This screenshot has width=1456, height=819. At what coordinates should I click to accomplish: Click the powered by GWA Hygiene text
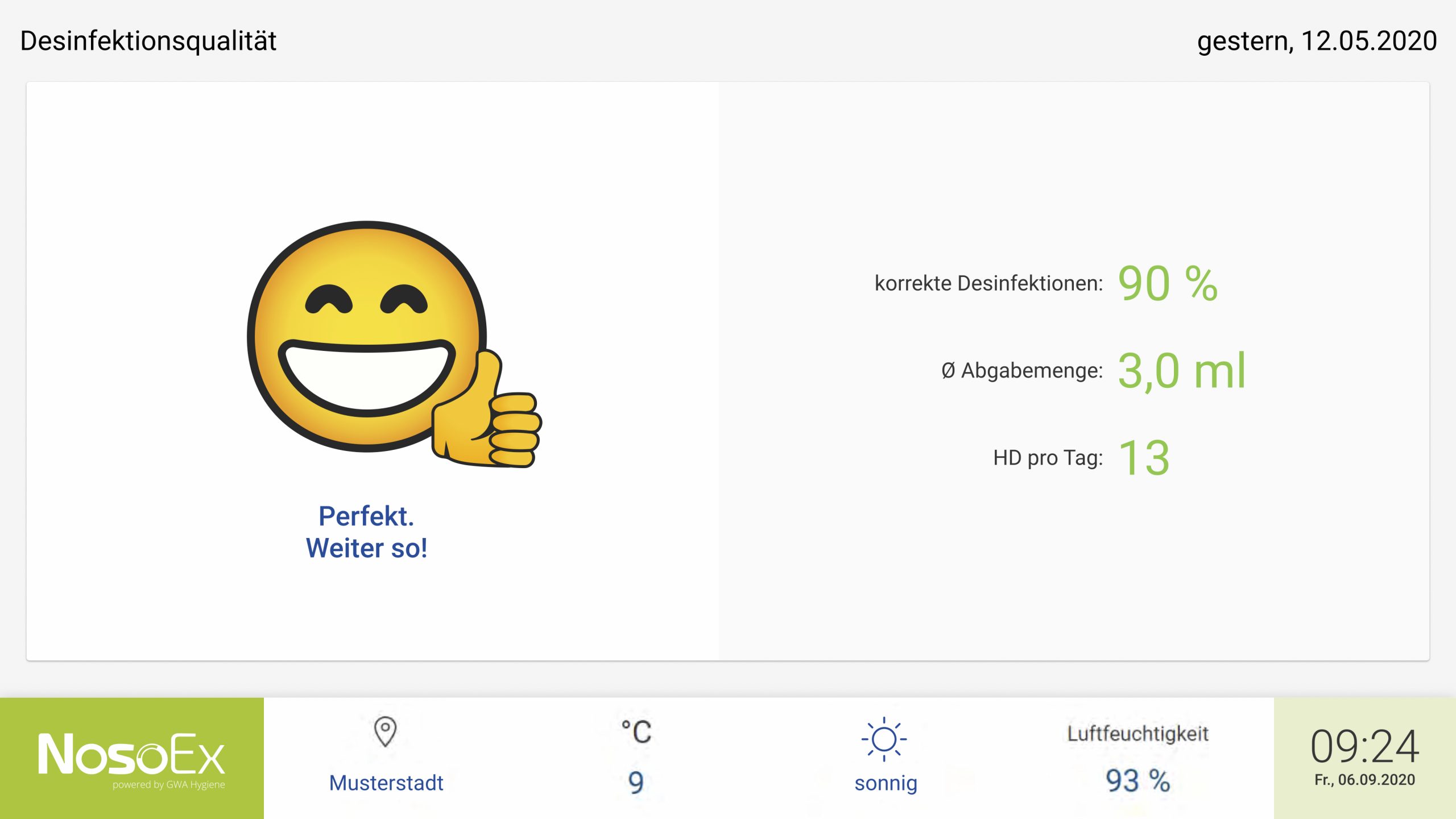pos(169,785)
